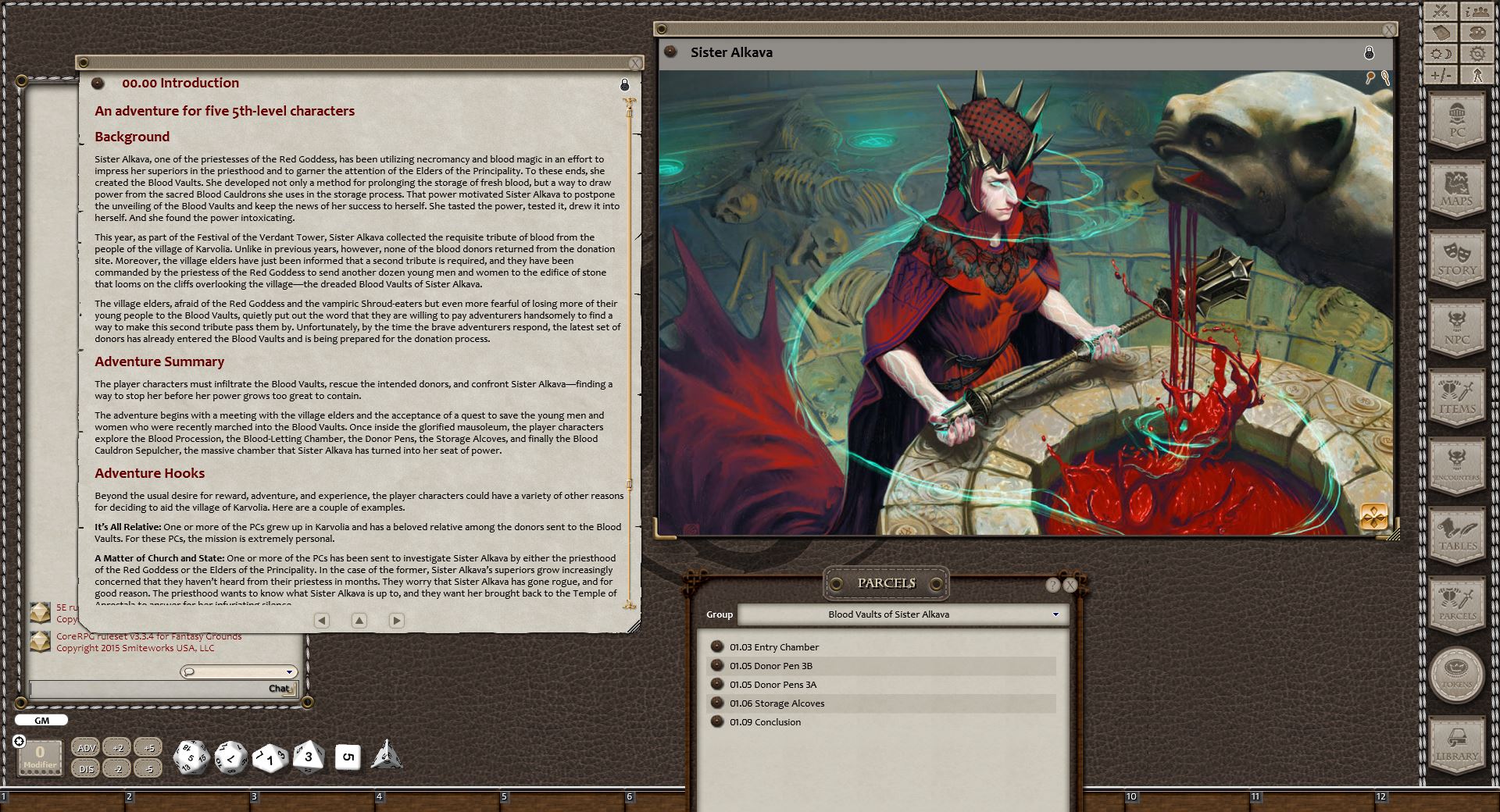Viewport: 1500px width, 812px height.
Task: Open the color palette icon
Action: point(1477,33)
